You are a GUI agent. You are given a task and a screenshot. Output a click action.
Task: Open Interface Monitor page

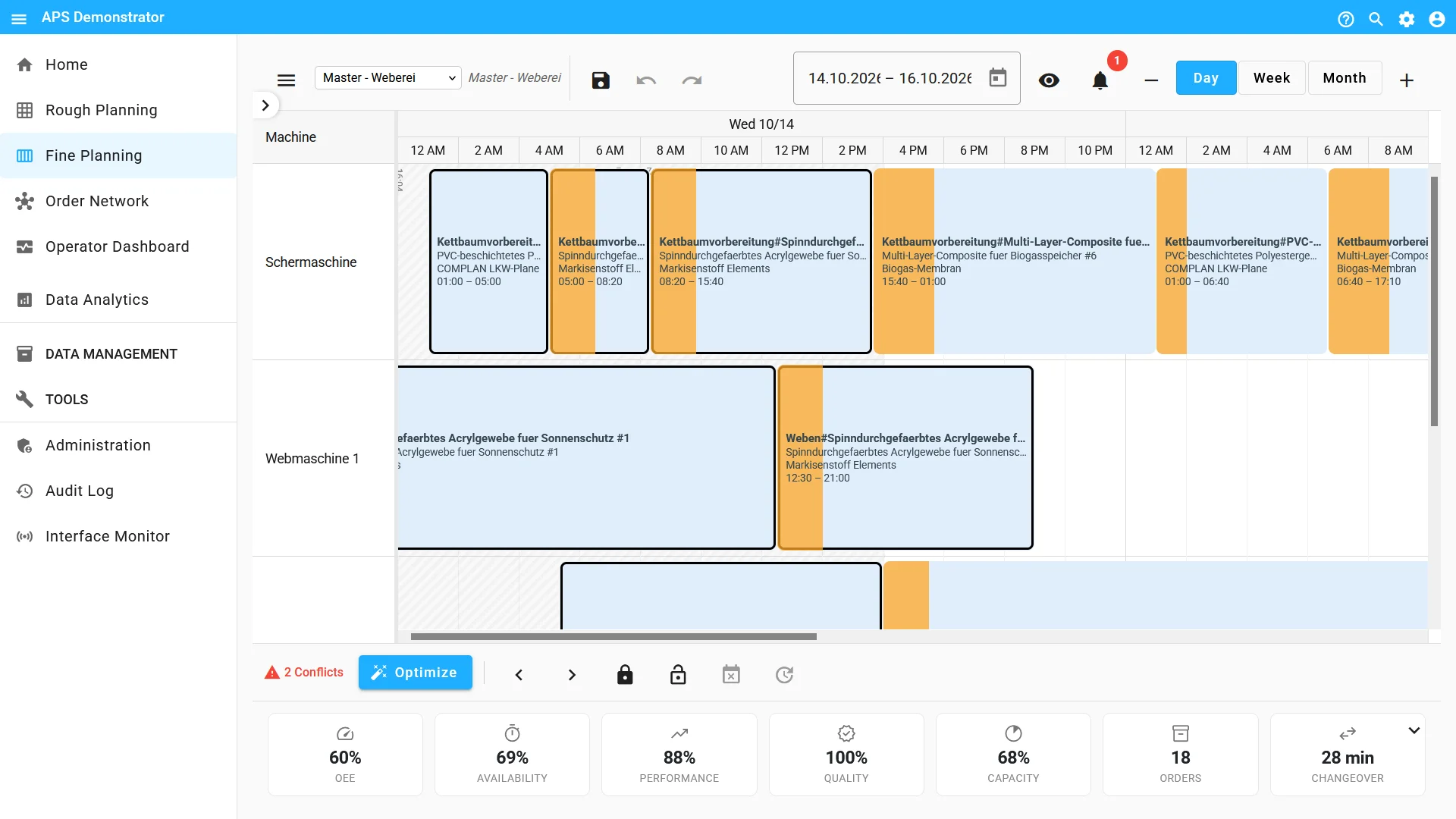point(118,536)
